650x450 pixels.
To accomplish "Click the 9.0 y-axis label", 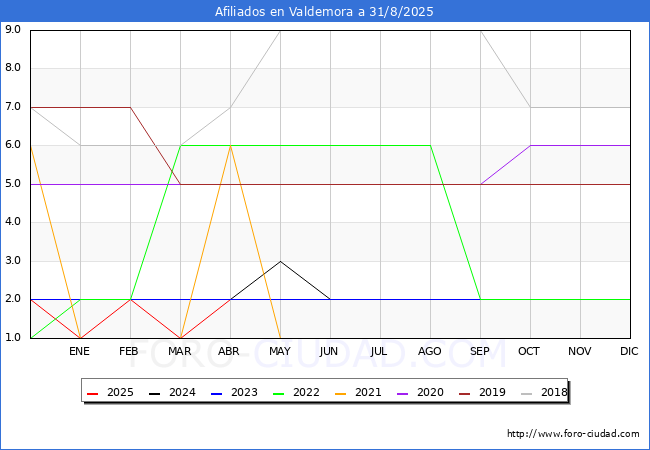I will pos(13,29).
